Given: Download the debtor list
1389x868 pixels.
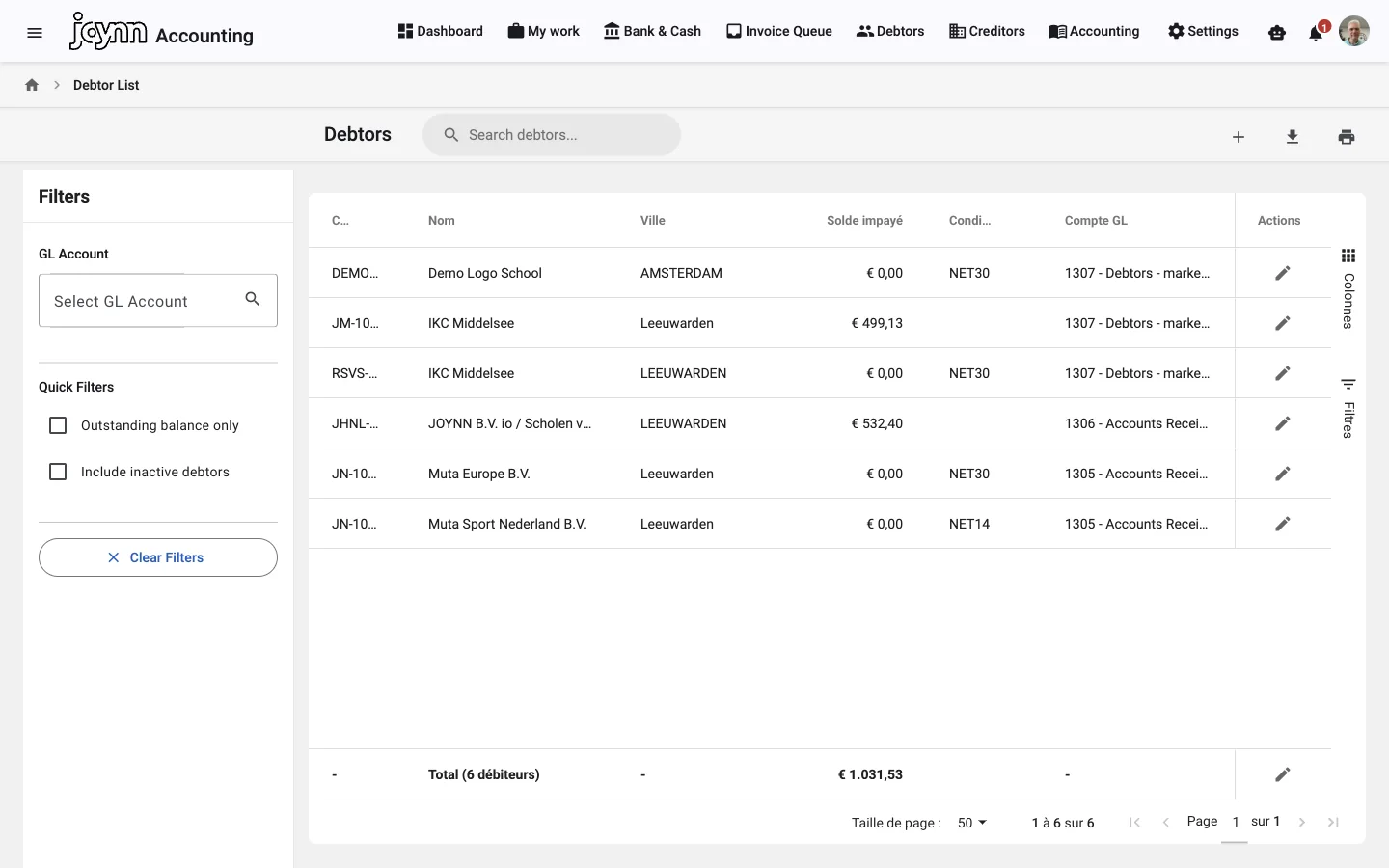Looking at the screenshot, I should 1293,137.
